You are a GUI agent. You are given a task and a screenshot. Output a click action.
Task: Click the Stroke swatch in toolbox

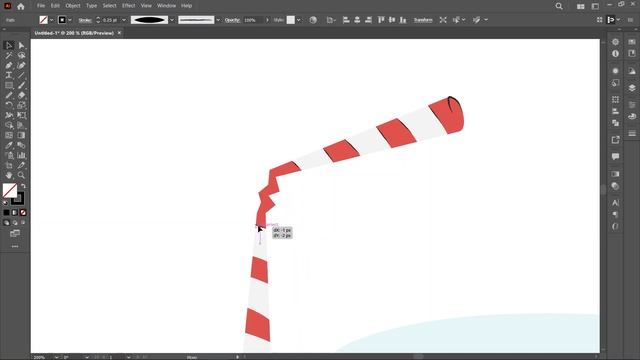(x=18, y=199)
